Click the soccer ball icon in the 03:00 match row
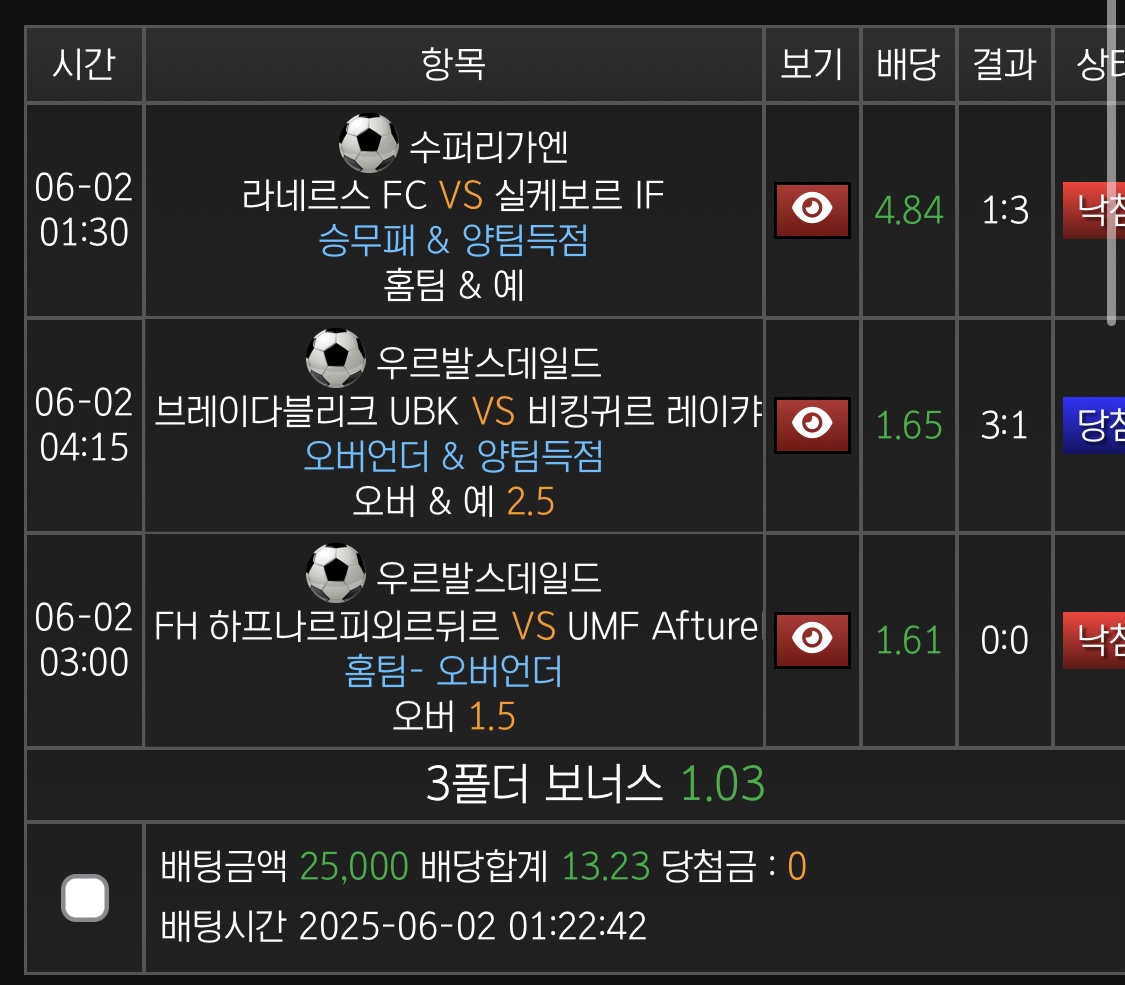This screenshot has width=1125, height=985. (x=335, y=573)
